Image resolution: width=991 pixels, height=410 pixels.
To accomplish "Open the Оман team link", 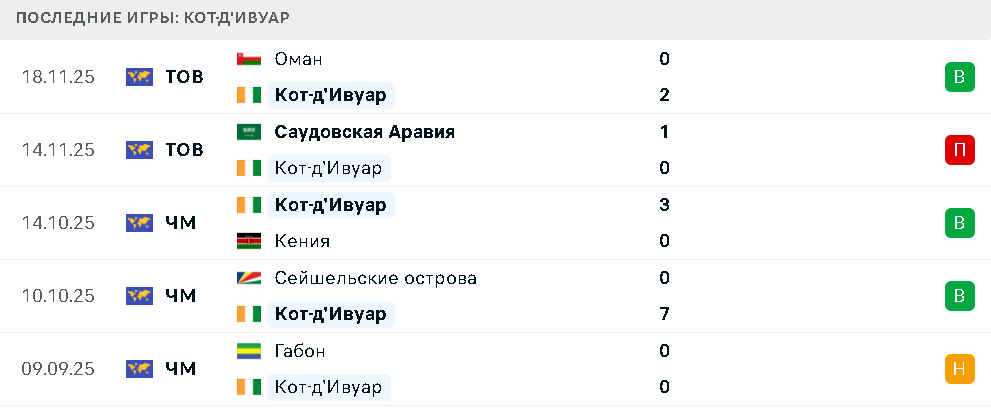I will pos(297,59).
